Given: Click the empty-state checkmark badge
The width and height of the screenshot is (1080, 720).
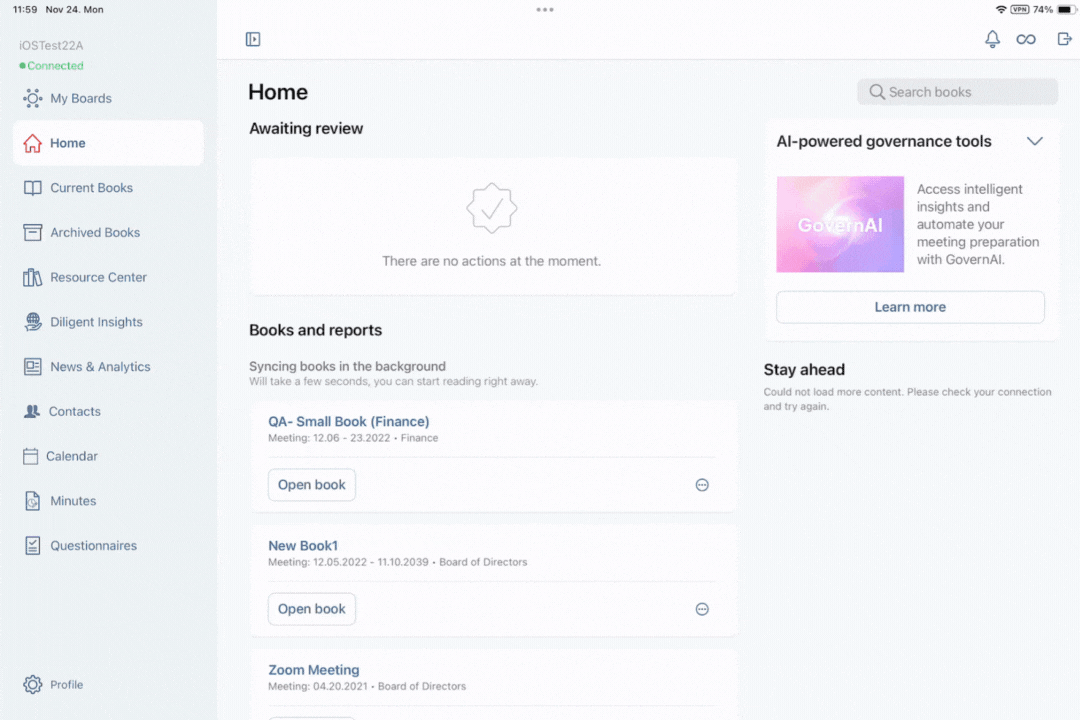Looking at the screenshot, I should coord(491,208).
